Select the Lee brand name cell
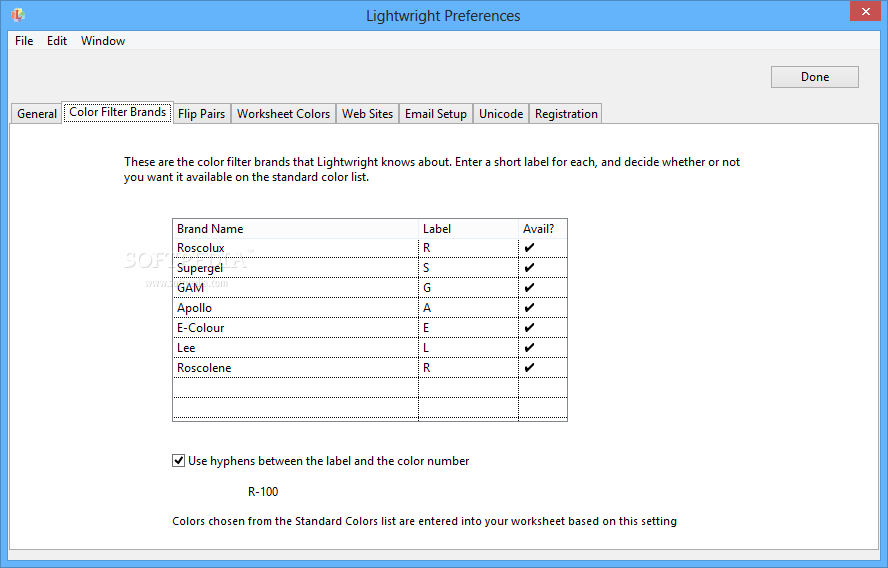888x568 pixels. coord(296,348)
